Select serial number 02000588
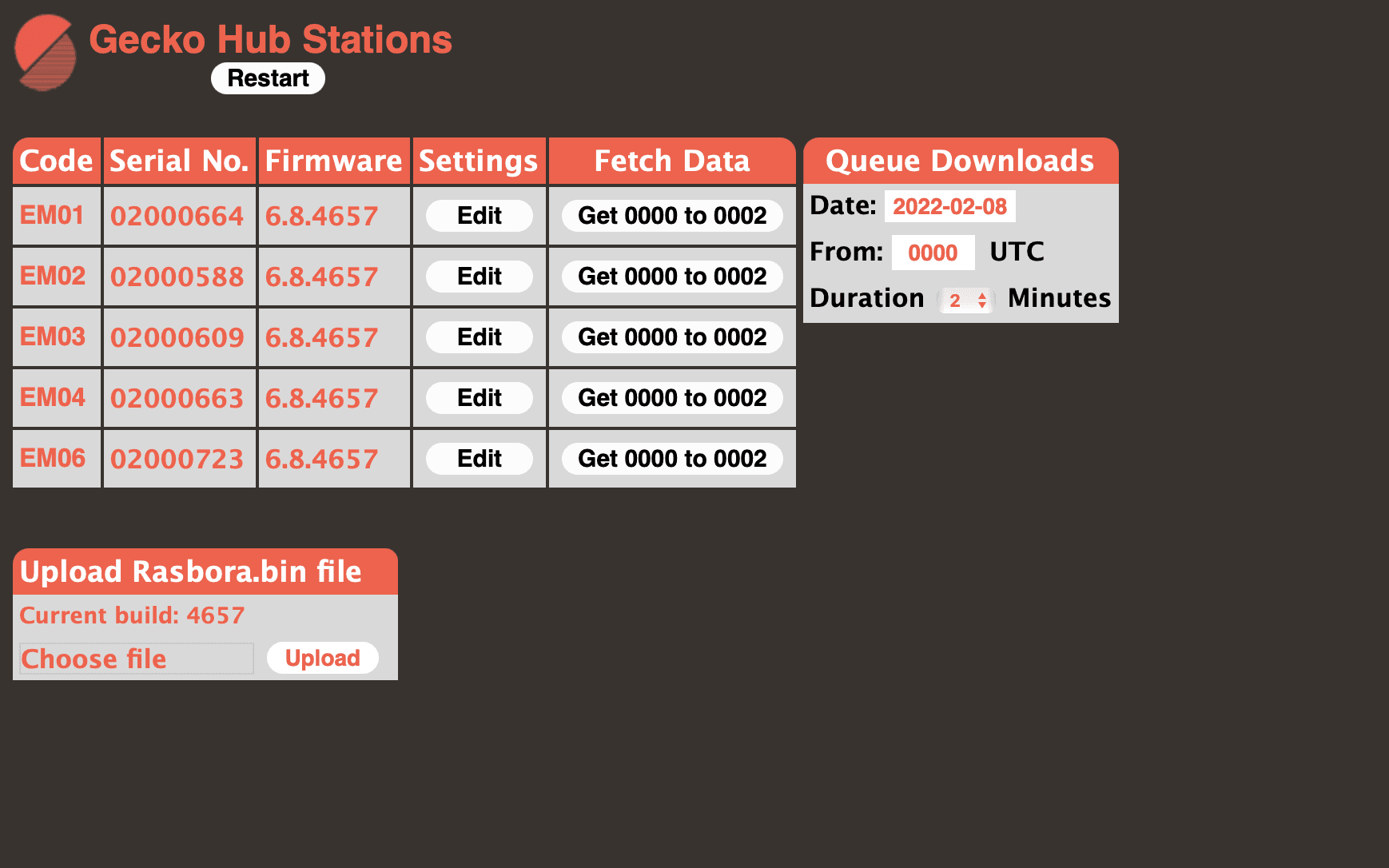The image size is (1389, 868). tap(177, 277)
